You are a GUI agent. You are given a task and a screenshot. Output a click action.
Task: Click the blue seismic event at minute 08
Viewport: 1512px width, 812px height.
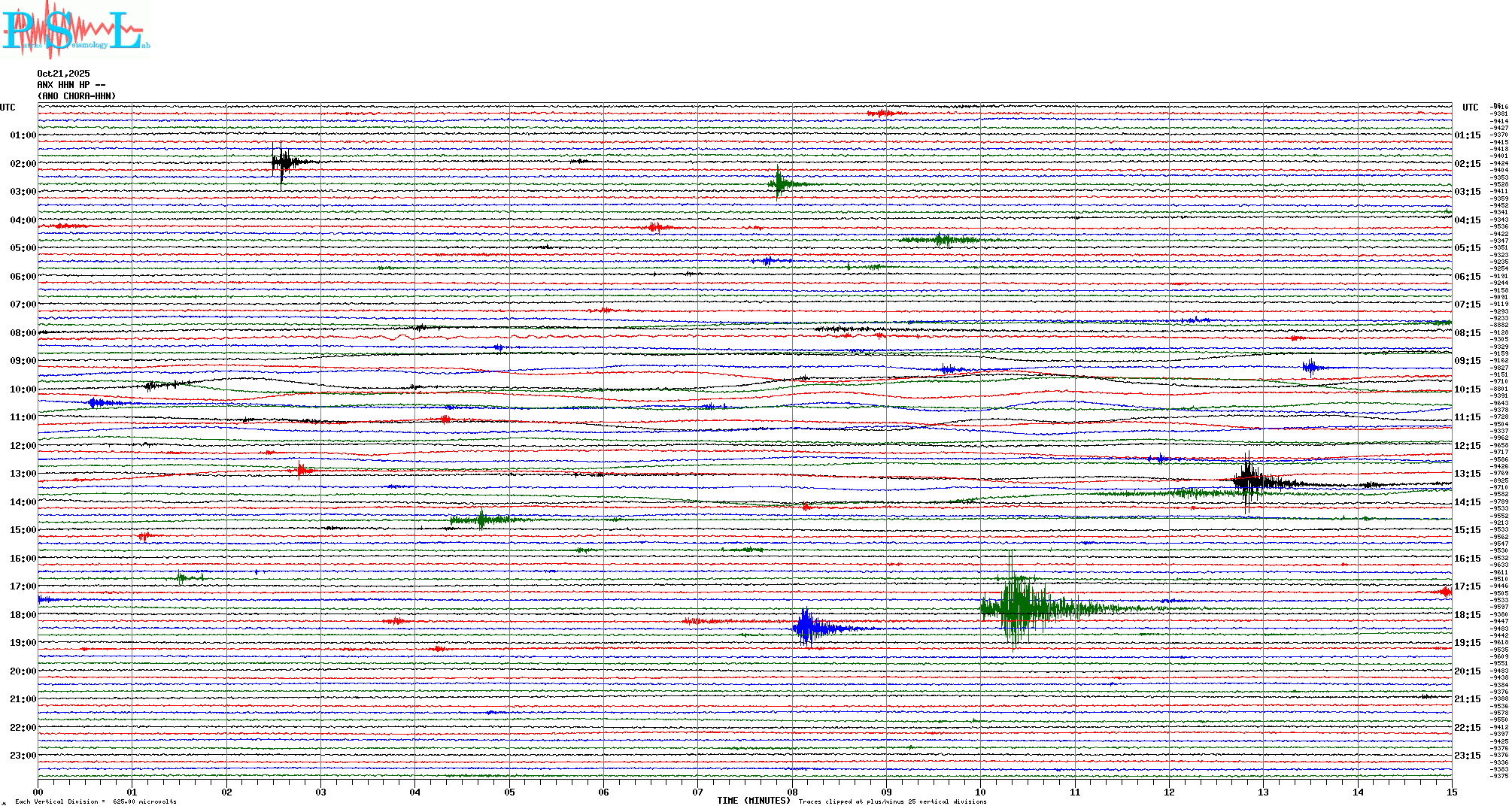tap(806, 627)
